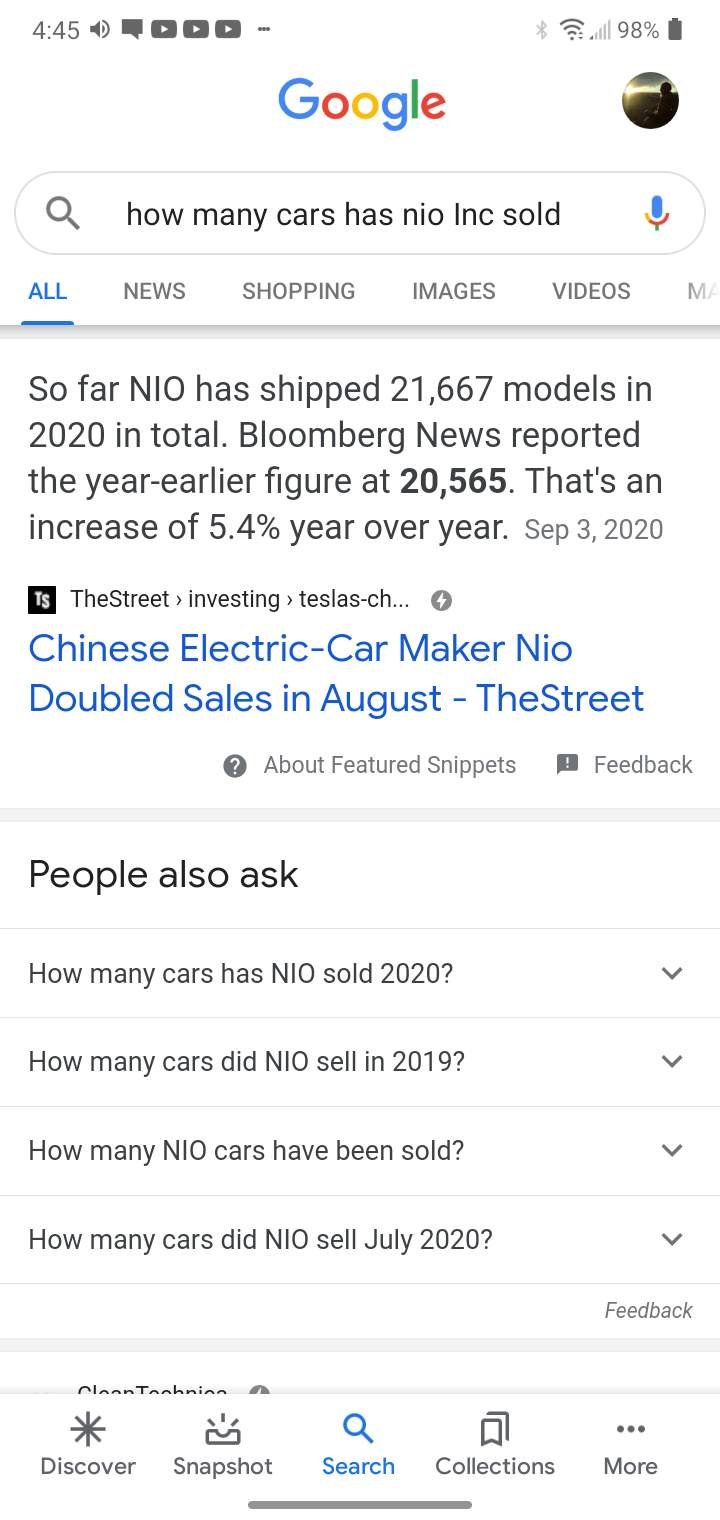Tap the question mark About Featured Snippets icon
720x1520 pixels.
[235, 766]
